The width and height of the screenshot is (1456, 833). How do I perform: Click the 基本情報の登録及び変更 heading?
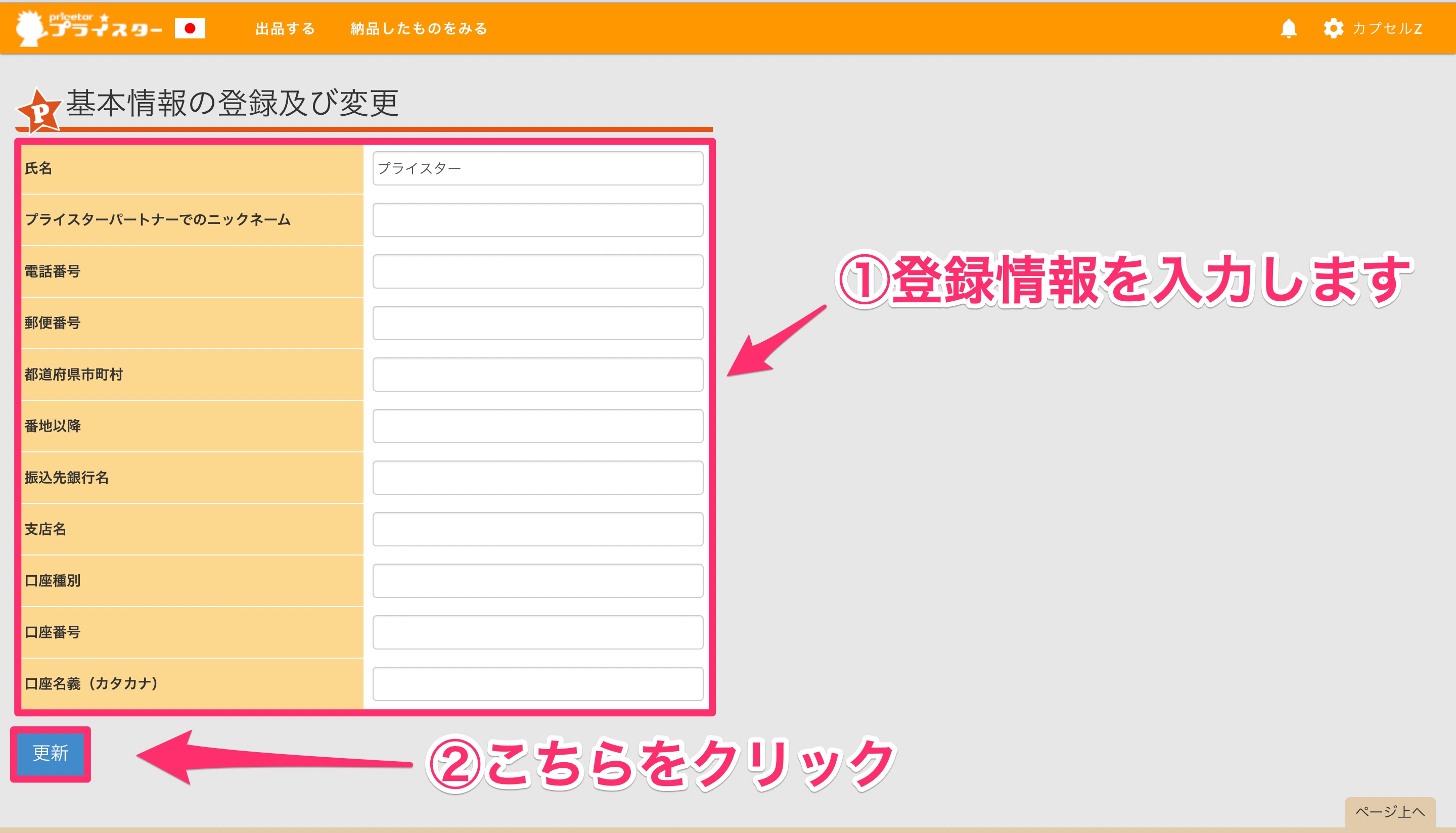coord(232,104)
